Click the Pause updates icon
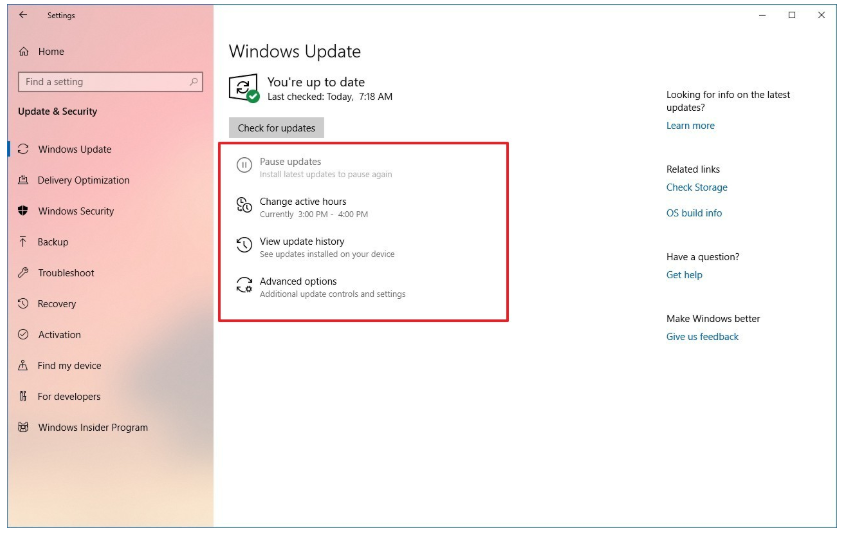 pos(244,166)
